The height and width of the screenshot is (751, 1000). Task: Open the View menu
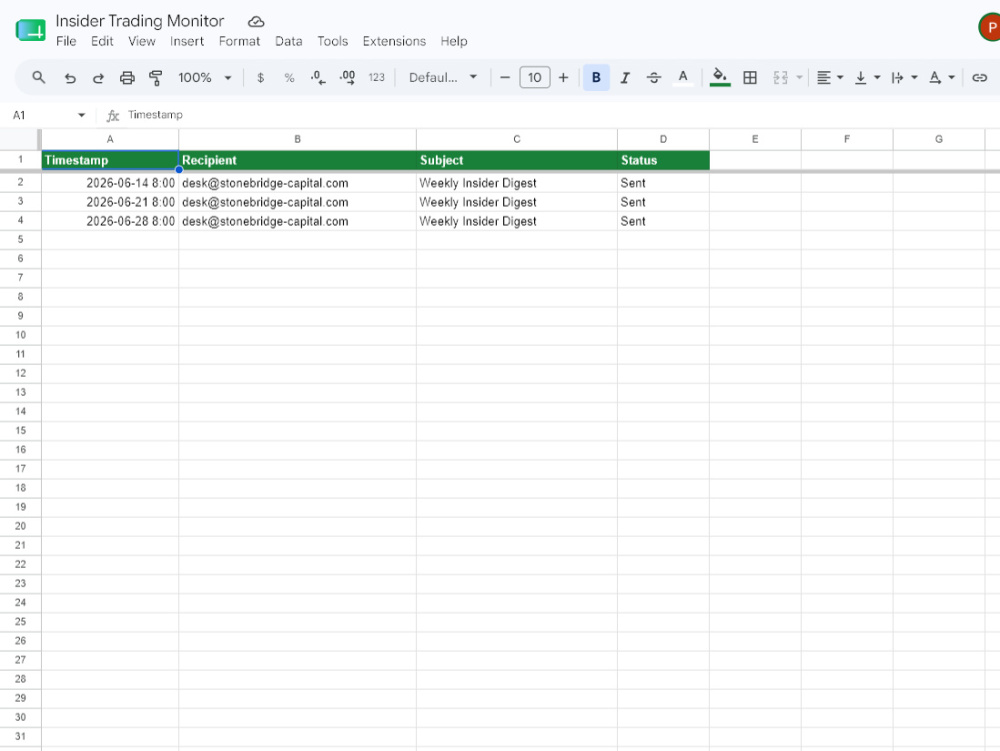pyautogui.click(x=142, y=41)
